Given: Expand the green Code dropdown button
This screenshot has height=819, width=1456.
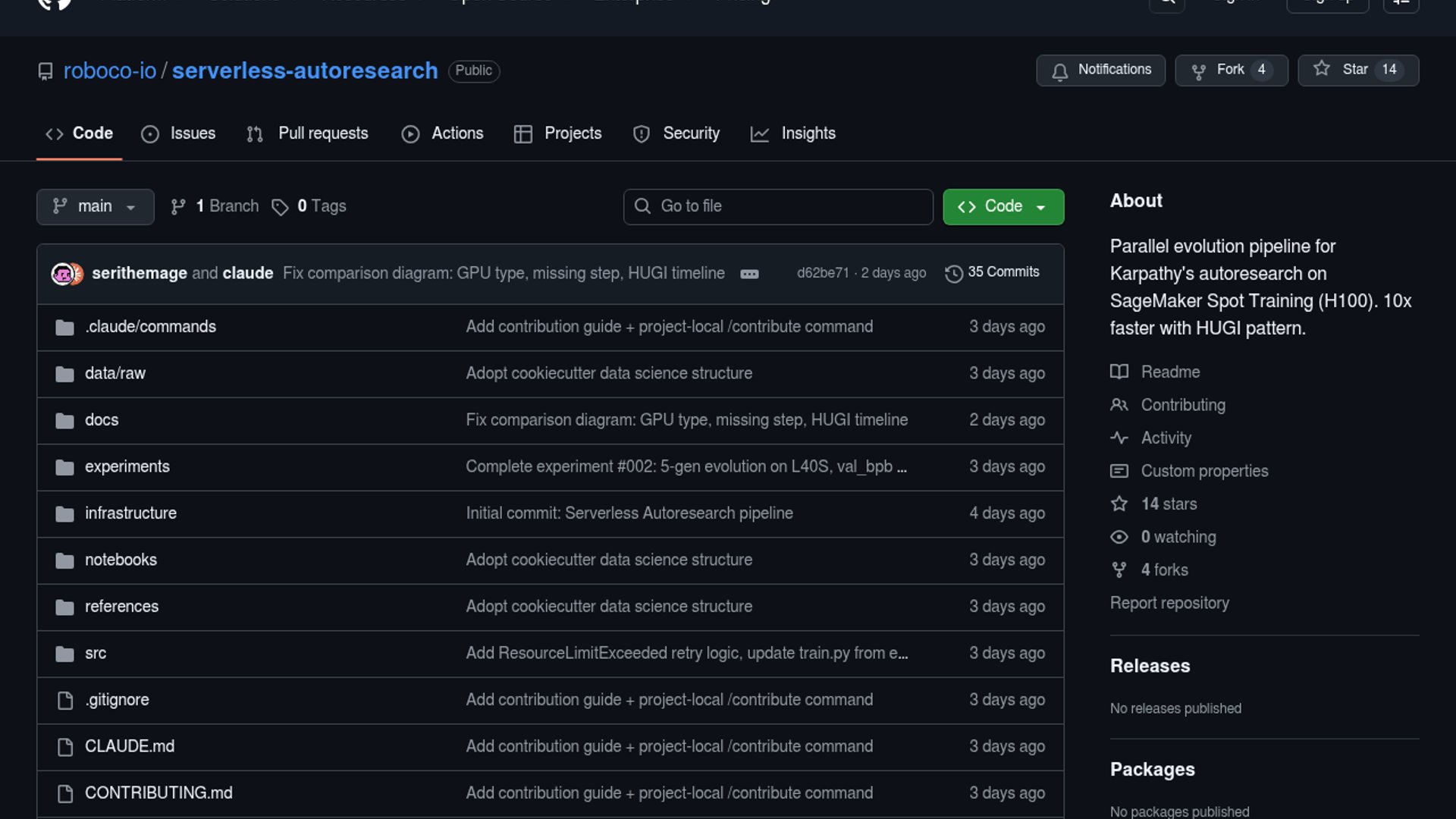Looking at the screenshot, I should [1003, 206].
